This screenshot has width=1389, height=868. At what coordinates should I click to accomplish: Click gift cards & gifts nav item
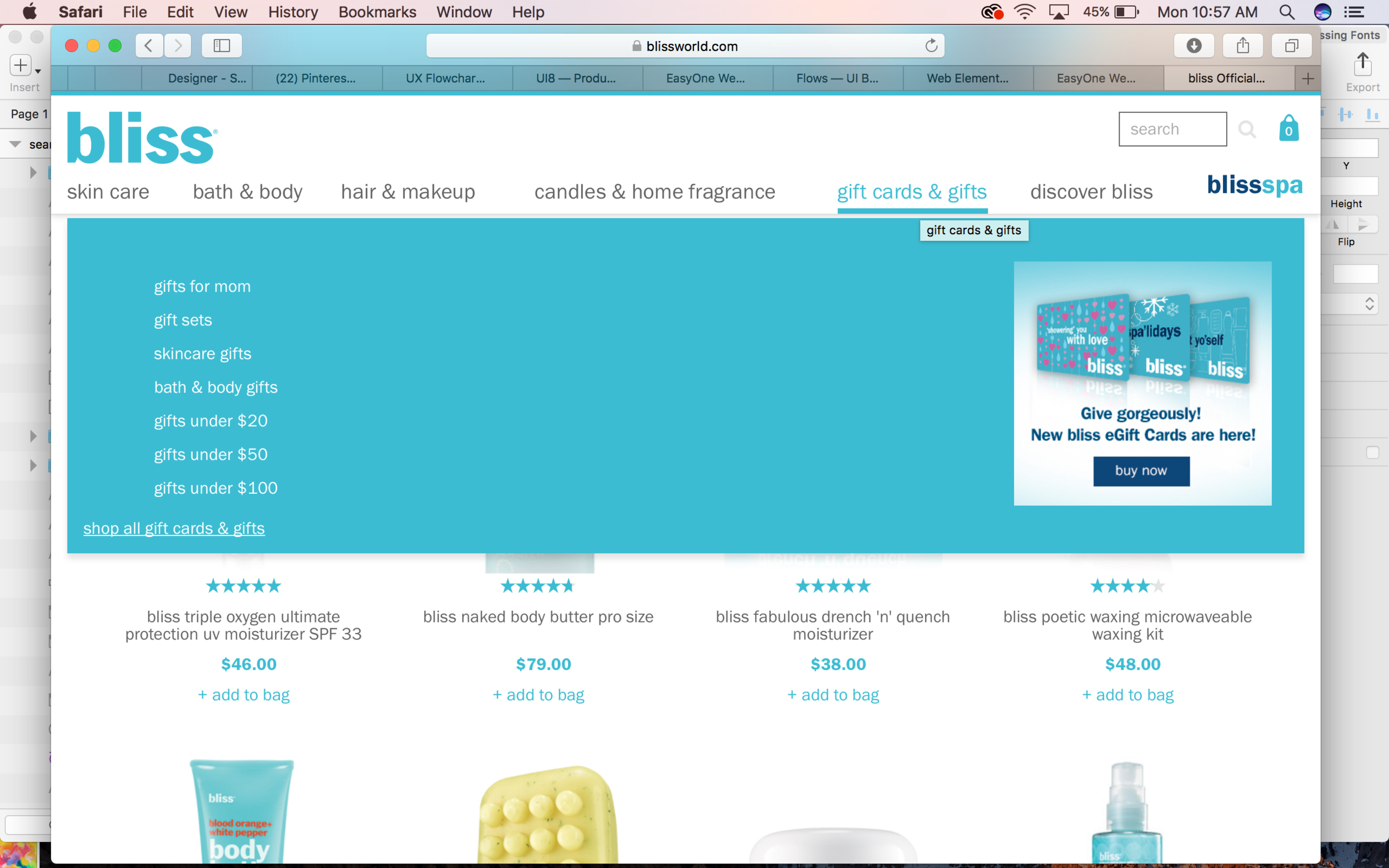click(x=912, y=192)
